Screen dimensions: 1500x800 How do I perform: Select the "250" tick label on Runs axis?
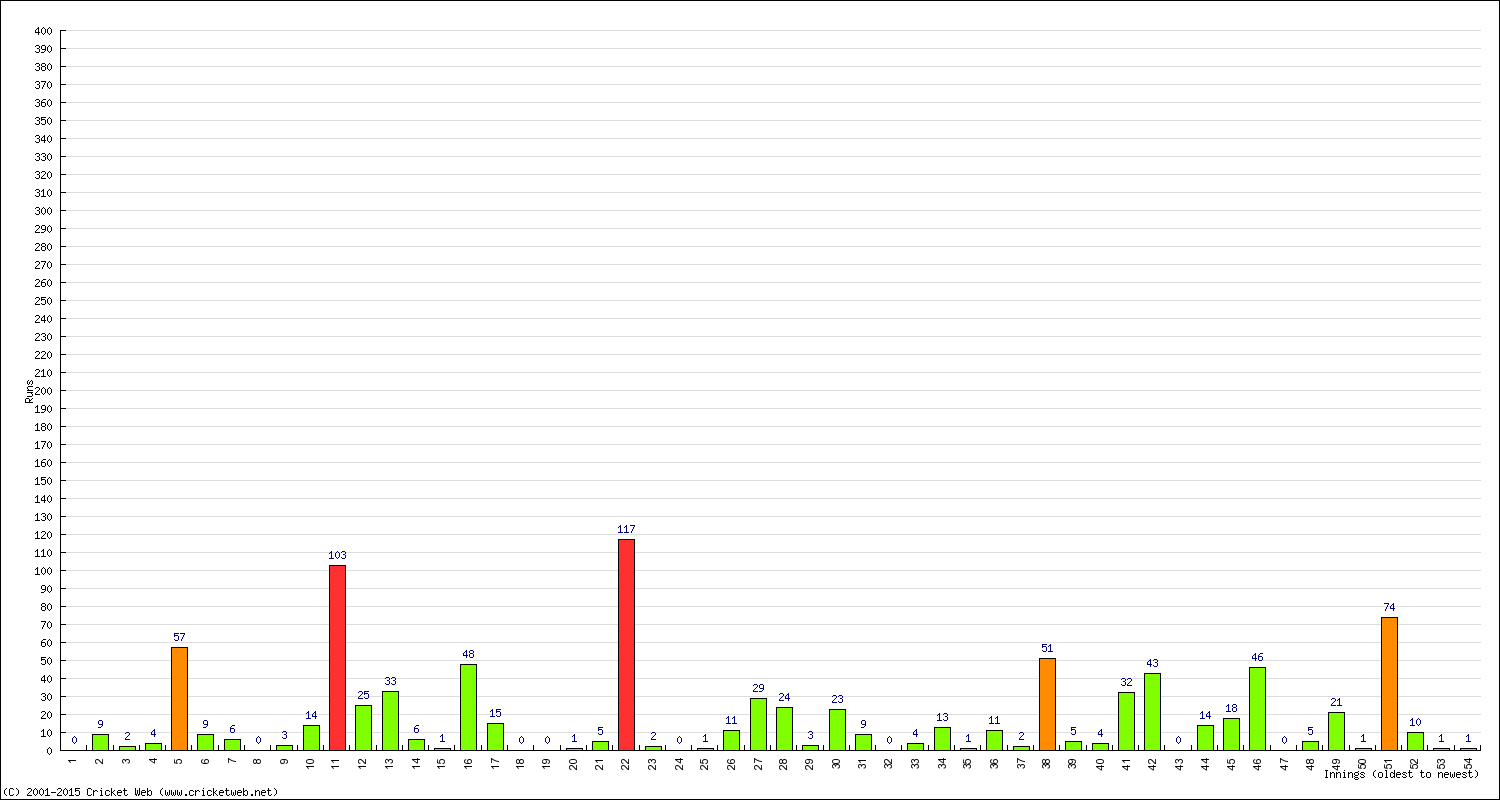pyautogui.click(x=42, y=301)
